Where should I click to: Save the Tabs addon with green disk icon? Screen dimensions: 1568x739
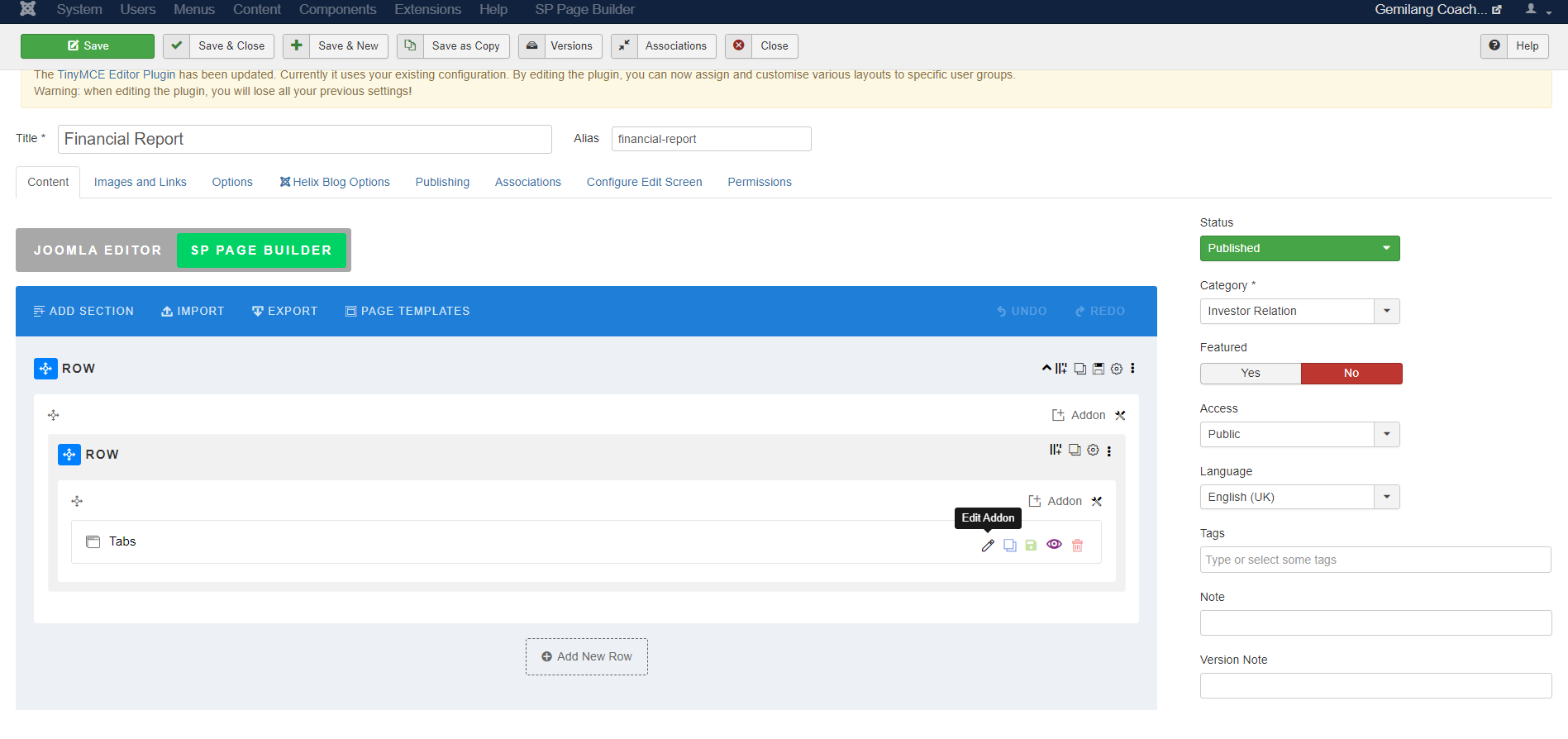pyautogui.click(x=1031, y=546)
